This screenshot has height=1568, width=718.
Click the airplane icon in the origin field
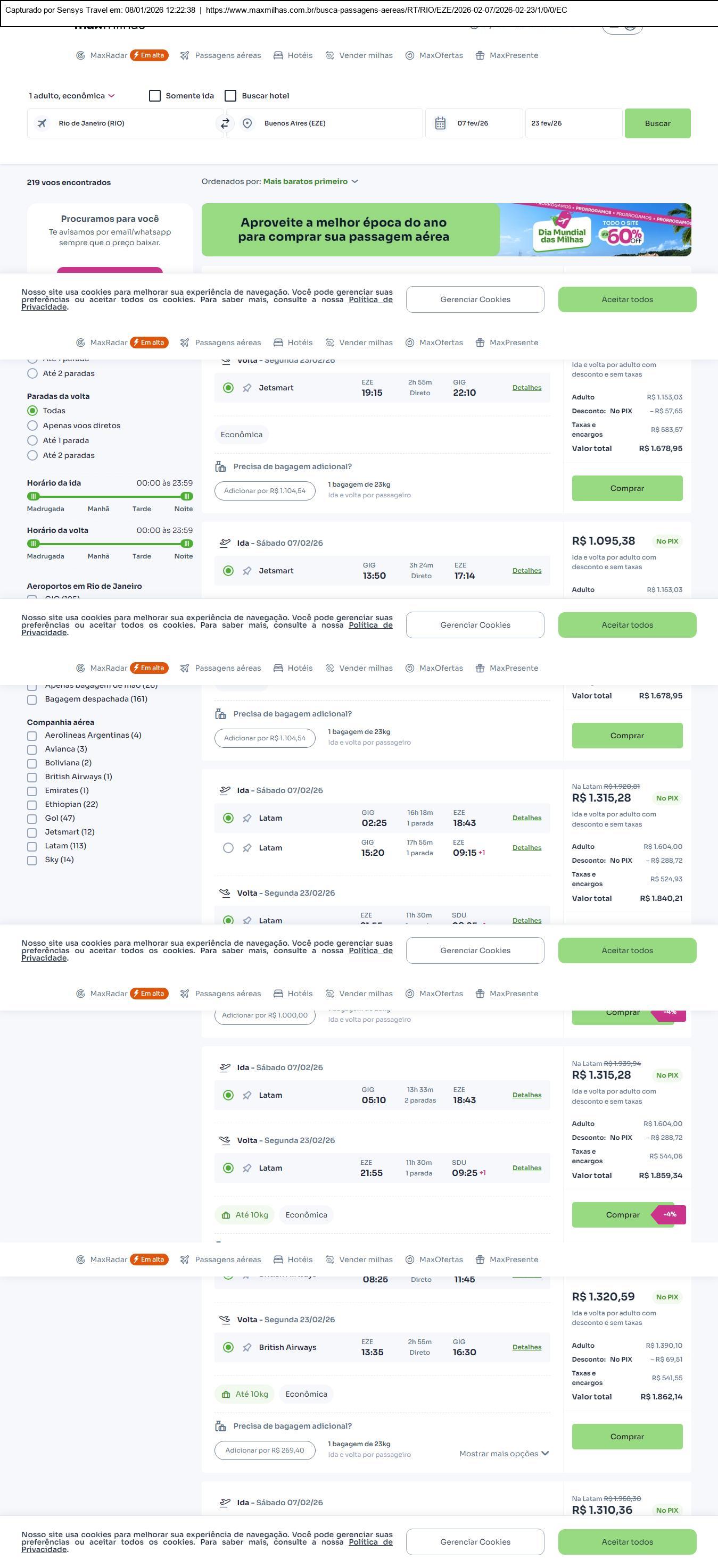pyautogui.click(x=42, y=123)
